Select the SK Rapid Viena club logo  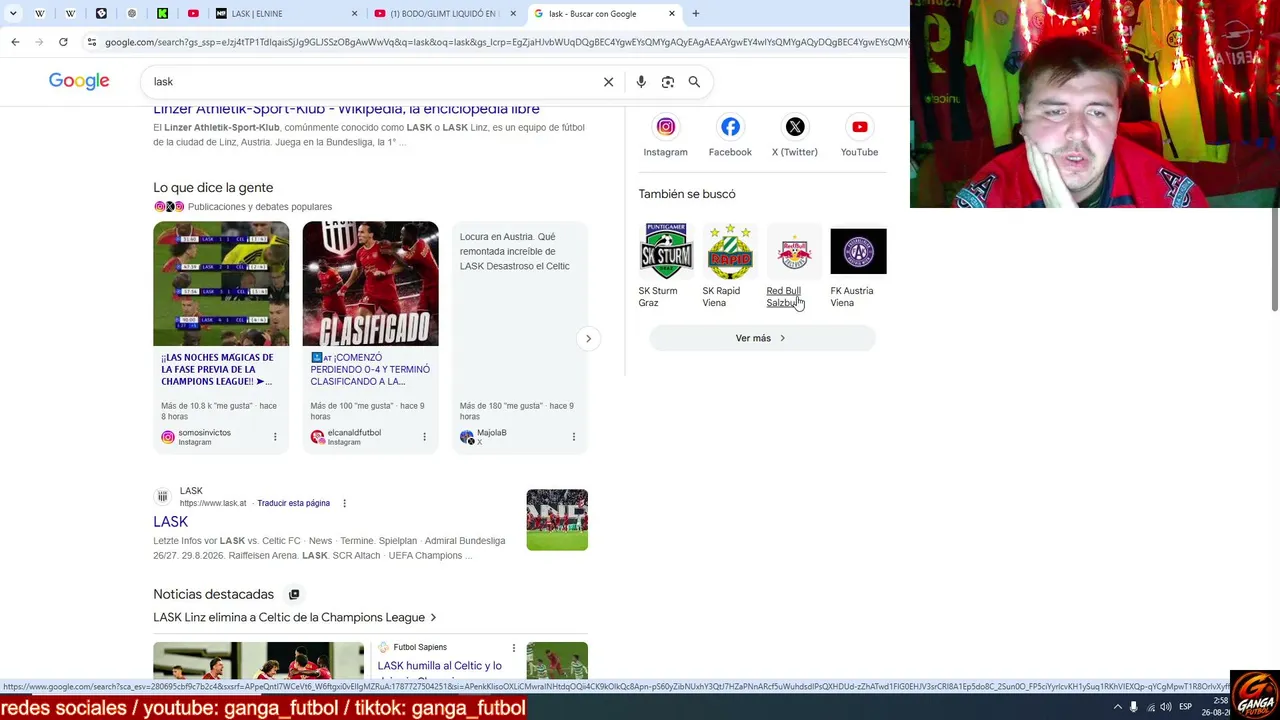[730, 250]
